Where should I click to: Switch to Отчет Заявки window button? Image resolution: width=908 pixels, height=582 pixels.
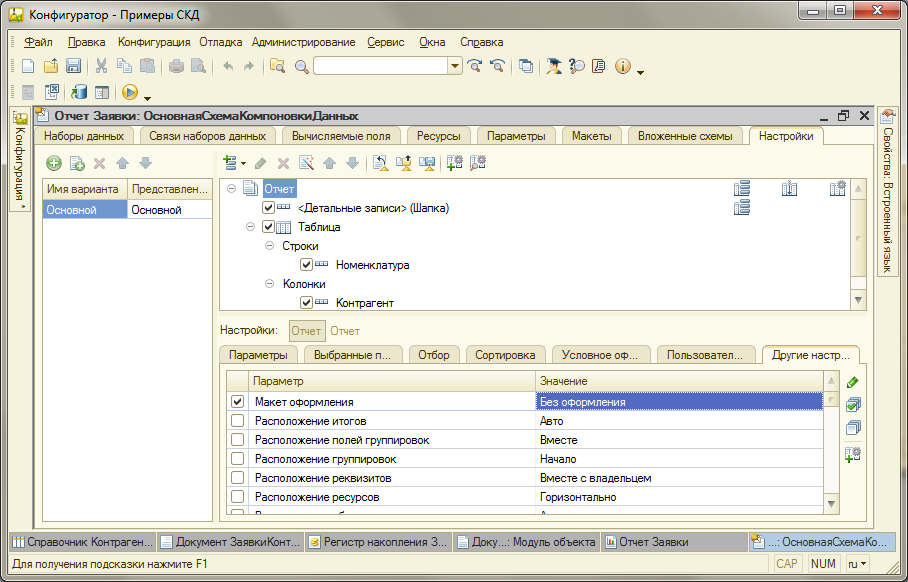pyautogui.click(x=674, y=543)
